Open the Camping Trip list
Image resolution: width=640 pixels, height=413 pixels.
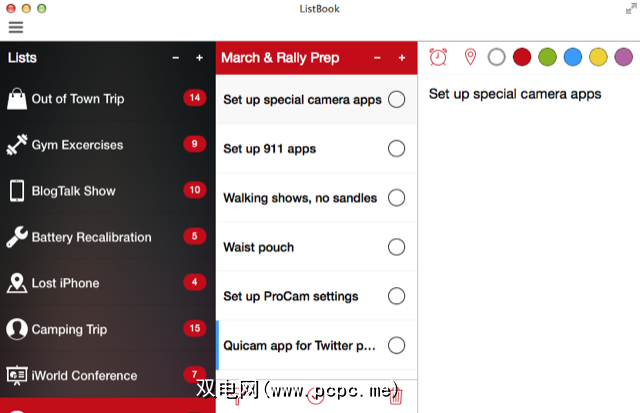click(108, 329)
